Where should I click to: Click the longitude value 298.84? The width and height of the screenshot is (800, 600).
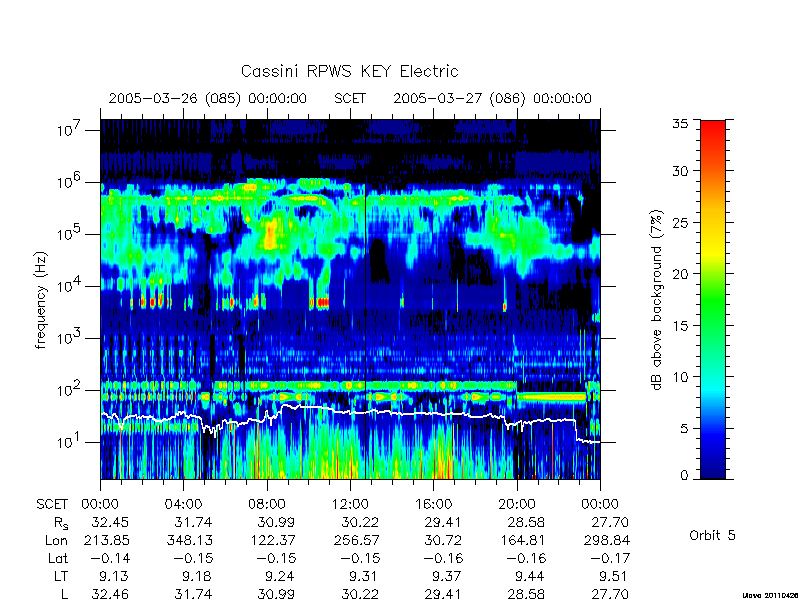click(606, 540)
